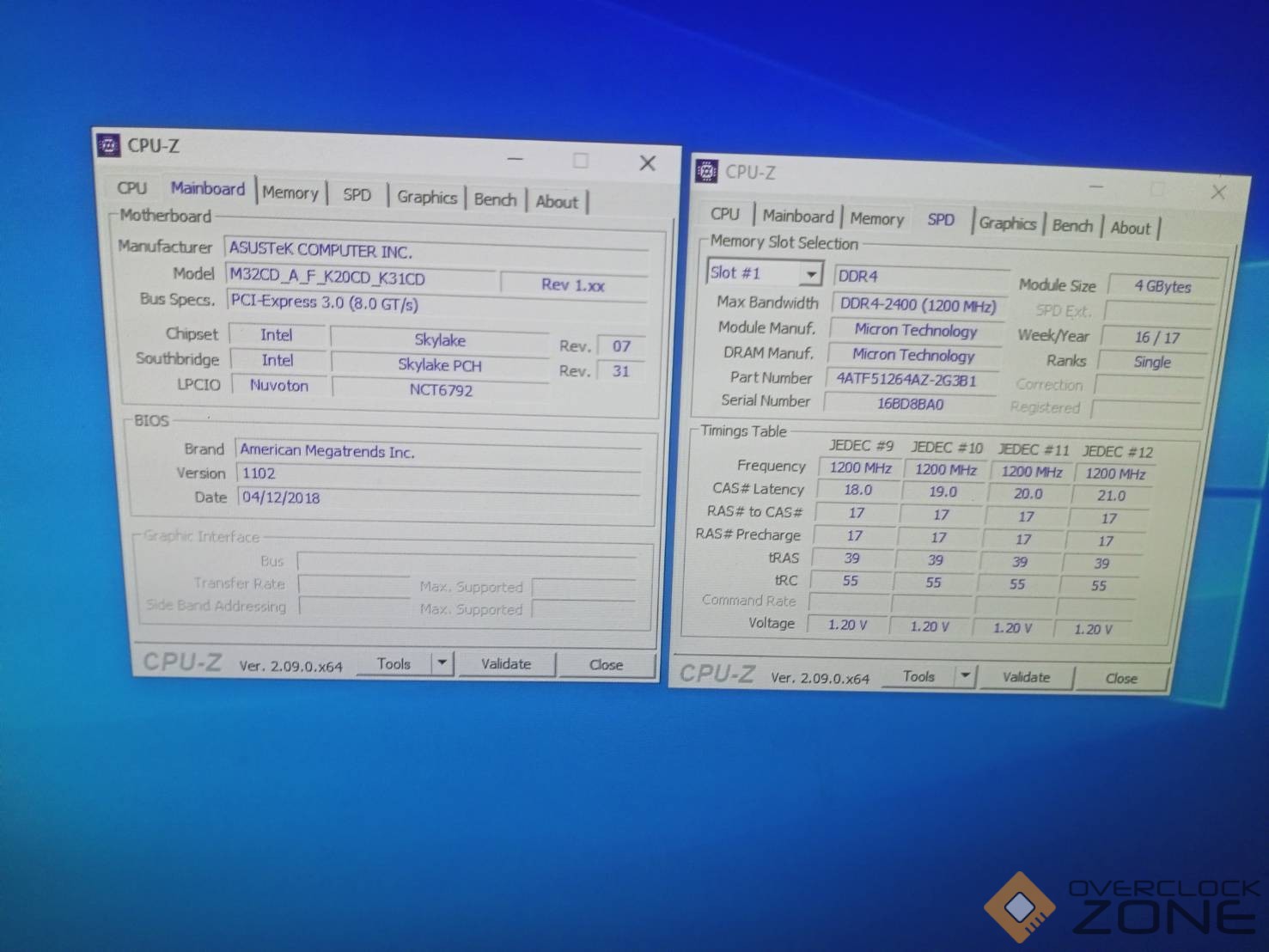Screen dimensions: 1269x952
Task: Click the BIOS Date field 04/12/2018
Action: tap(440, 497)
